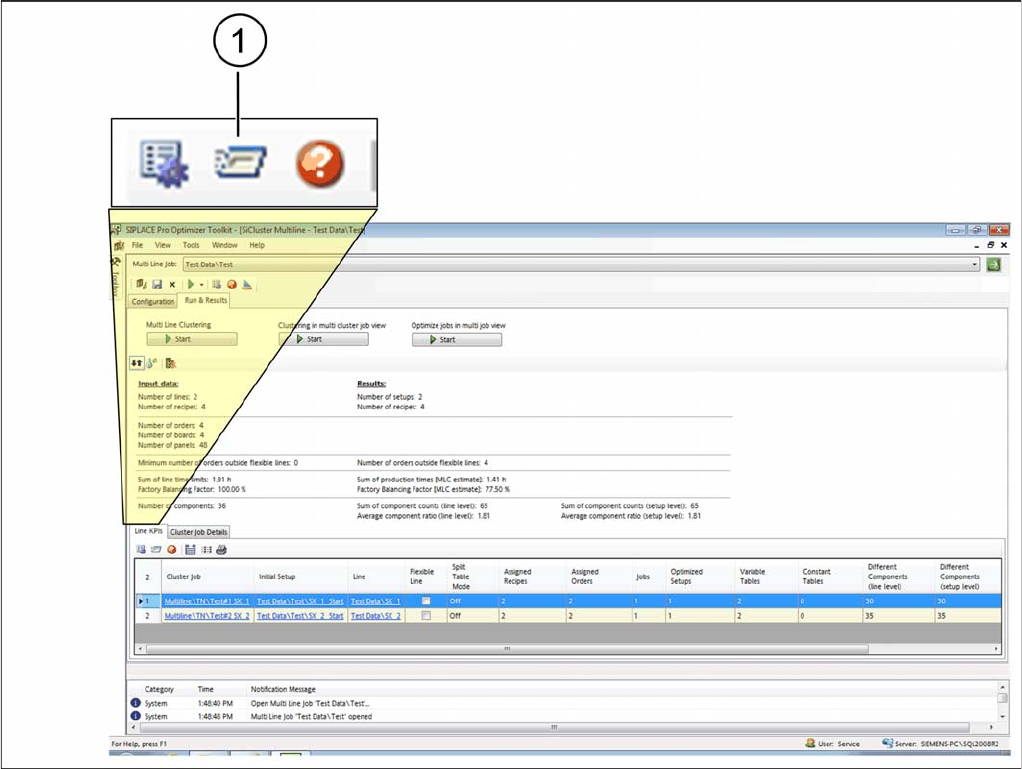The width and height of the screenshot is (1022, 769).
Task: Click the Optimized Setups column header
Action: point(699,576)
